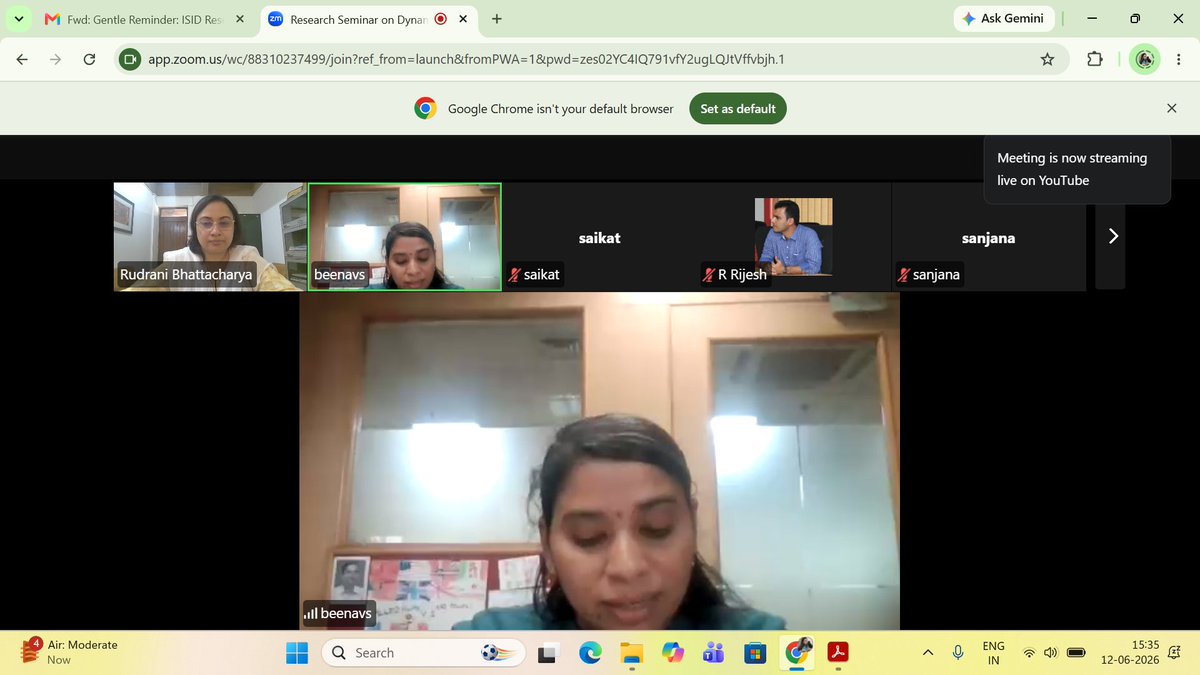Click R Rijesh name label
The height and width of the screenshot is (675, 1200).
pos(735,274)
